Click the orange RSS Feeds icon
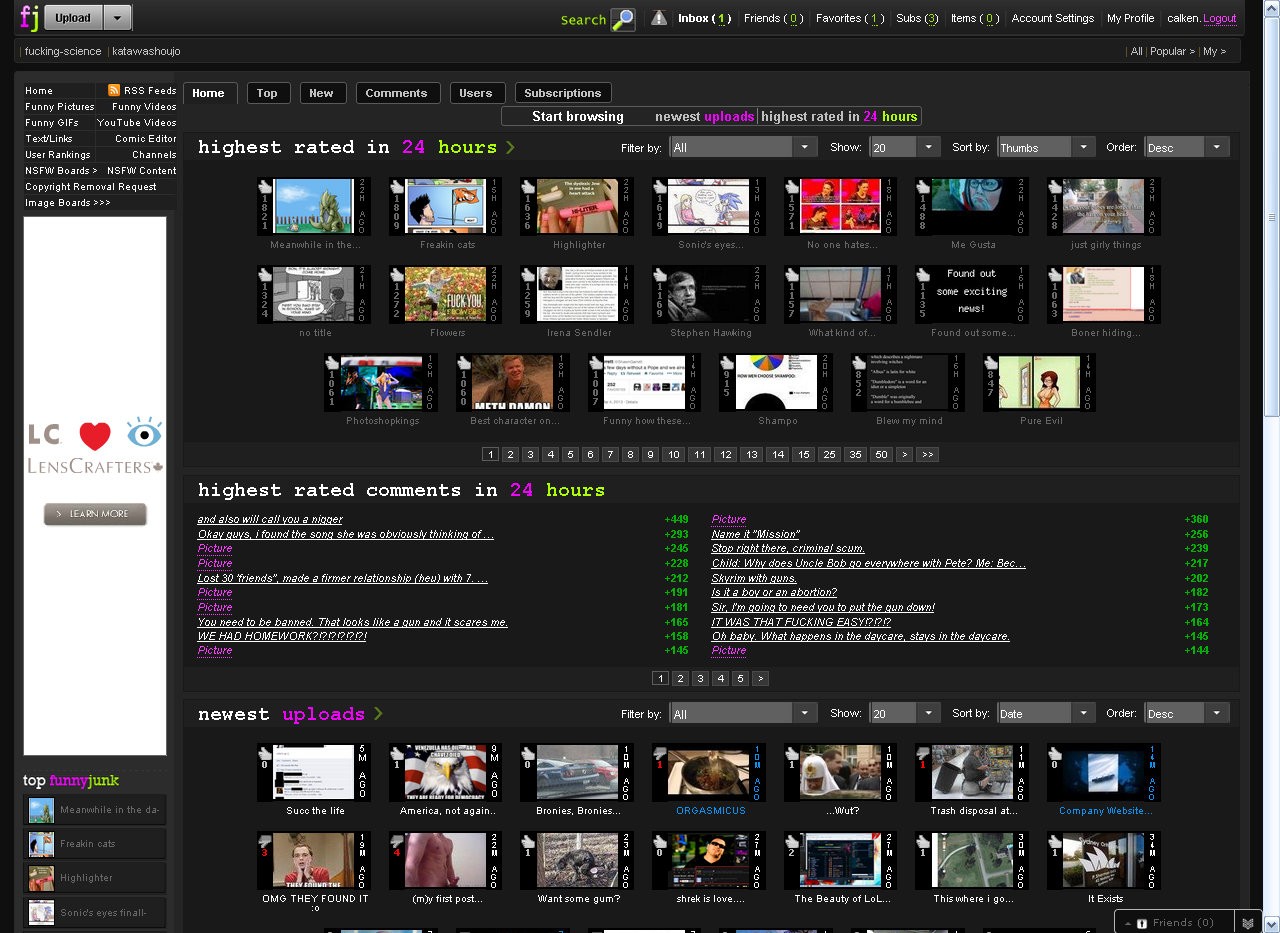Viewport: 1280px width, 933px height. tap(113, 90)
